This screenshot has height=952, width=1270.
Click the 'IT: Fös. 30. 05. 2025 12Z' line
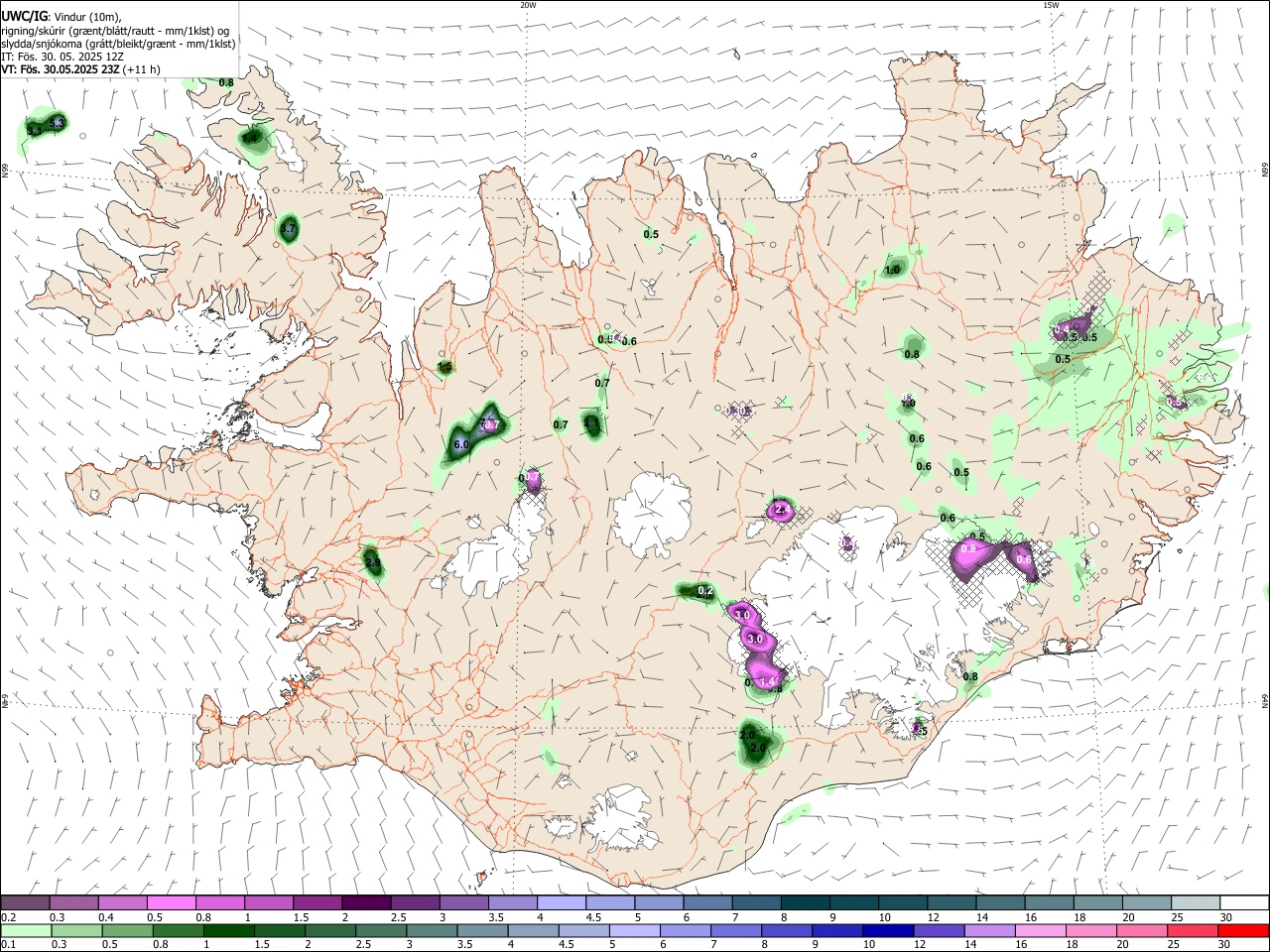pos(63,57)
